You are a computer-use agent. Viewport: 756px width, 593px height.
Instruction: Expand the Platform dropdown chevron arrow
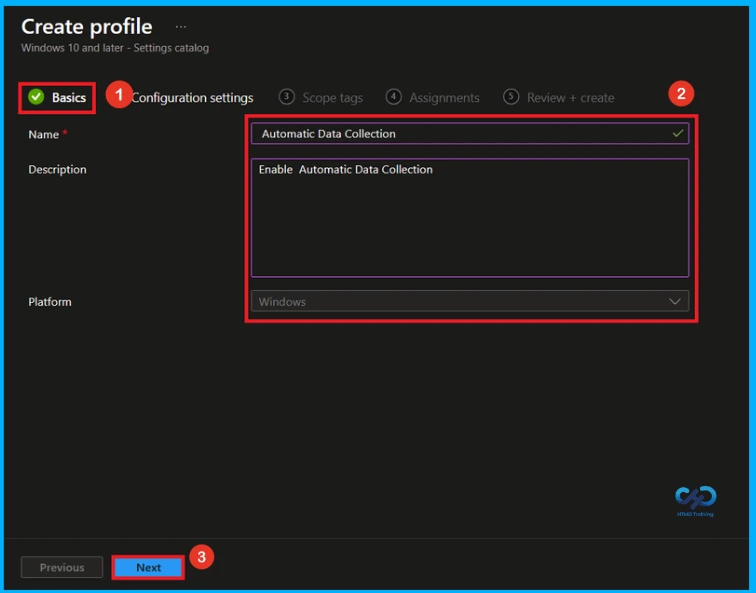[675, 302]
